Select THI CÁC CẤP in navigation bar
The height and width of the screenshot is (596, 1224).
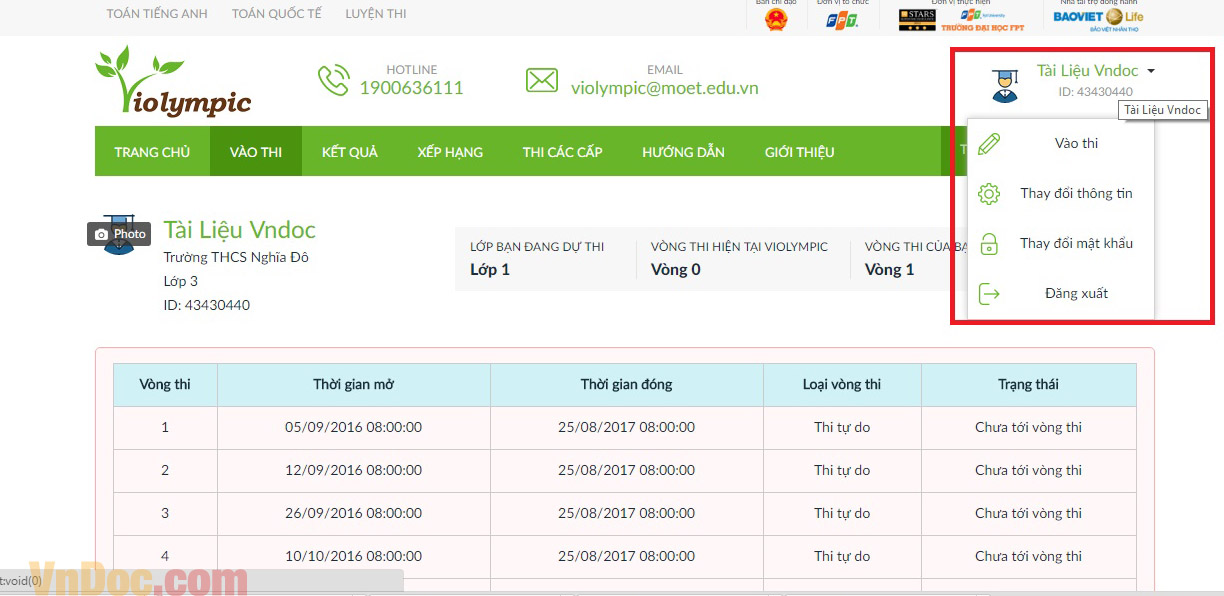pyautogui.click(x=562, y=152)
